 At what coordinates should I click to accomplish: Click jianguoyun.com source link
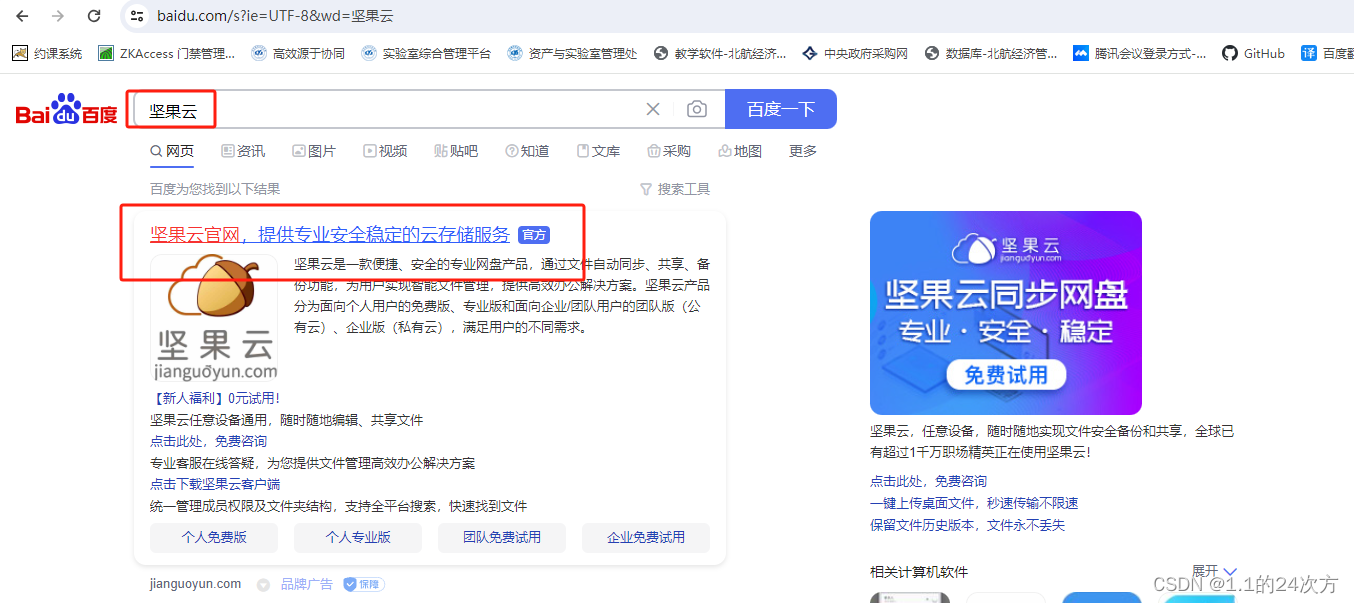(x=195, y=584)
